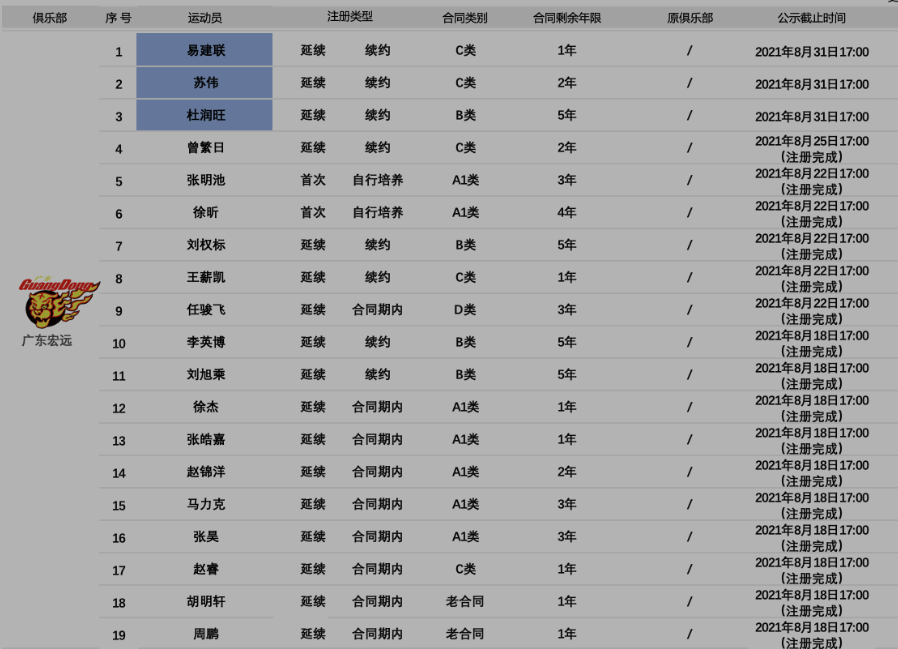Select highlighted player cell 易建联

click(204, 49)
